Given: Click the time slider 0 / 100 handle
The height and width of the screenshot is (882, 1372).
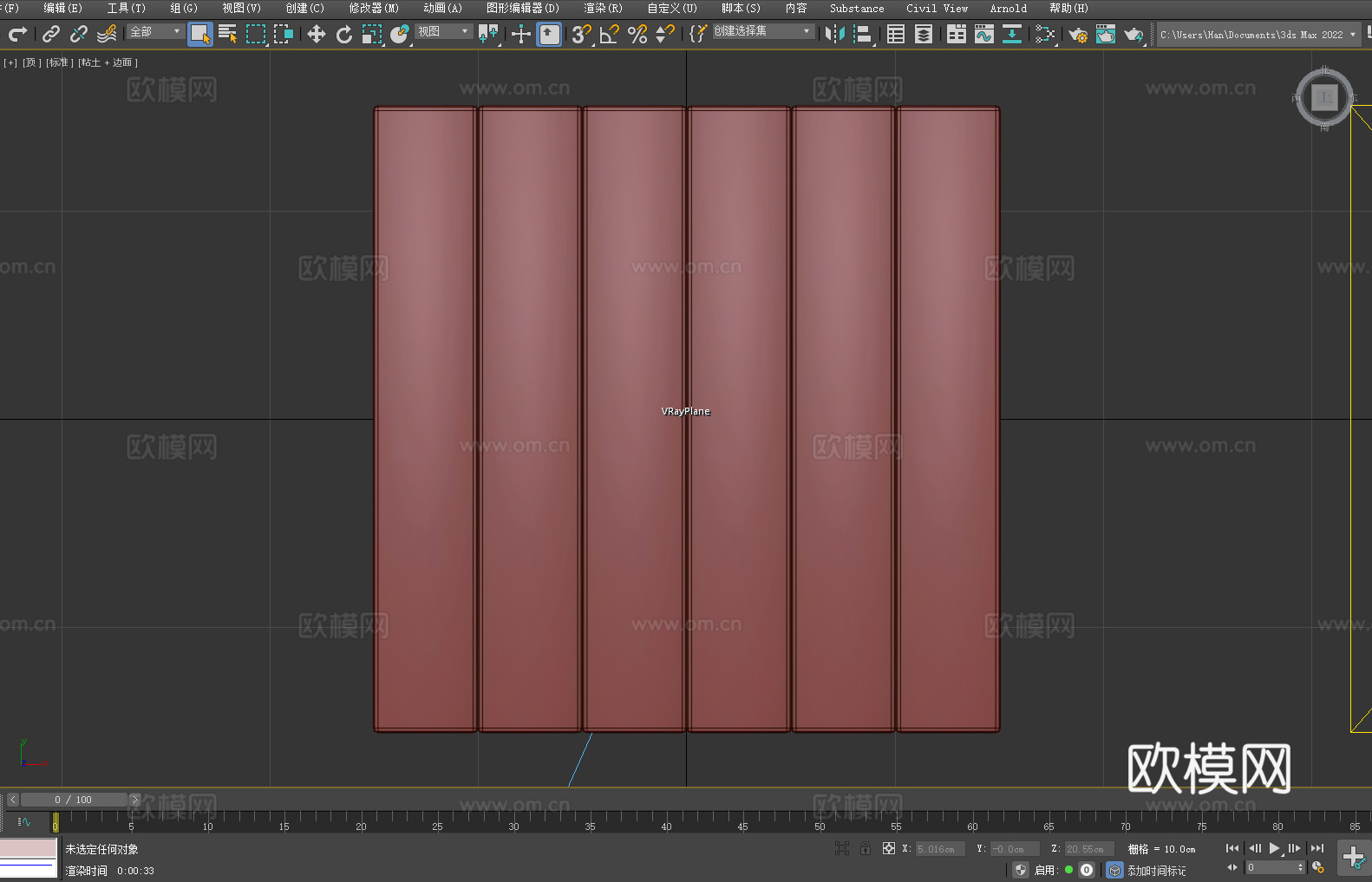Looking at the screenshot, I should tap(74, 800).
